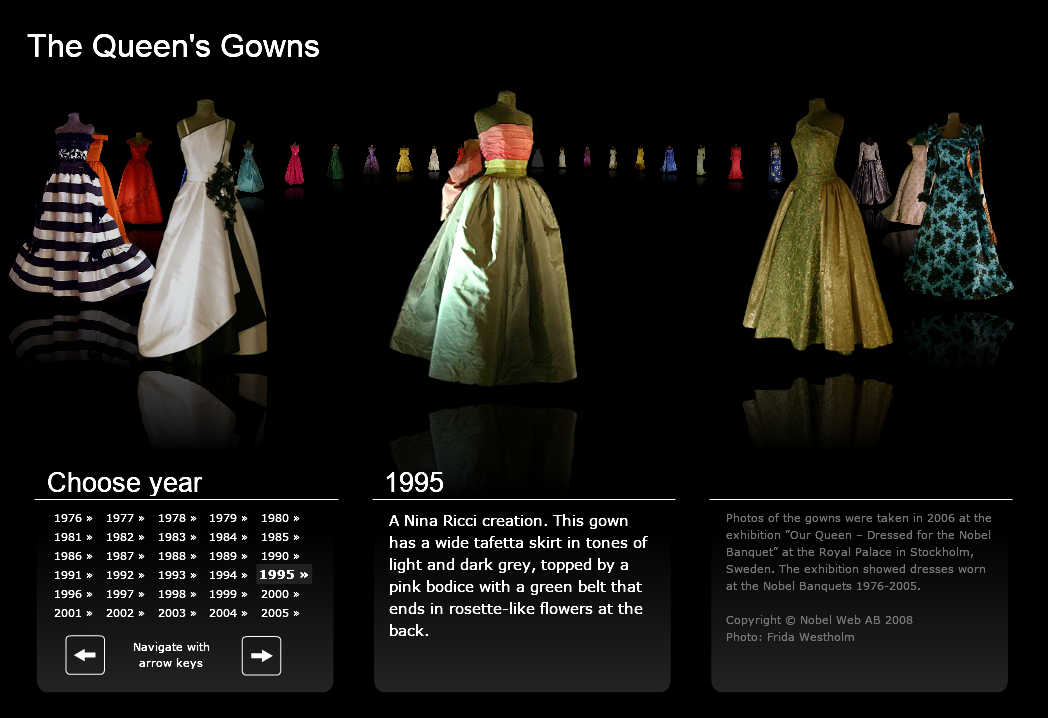View the 1997 gown

(125, 594)
